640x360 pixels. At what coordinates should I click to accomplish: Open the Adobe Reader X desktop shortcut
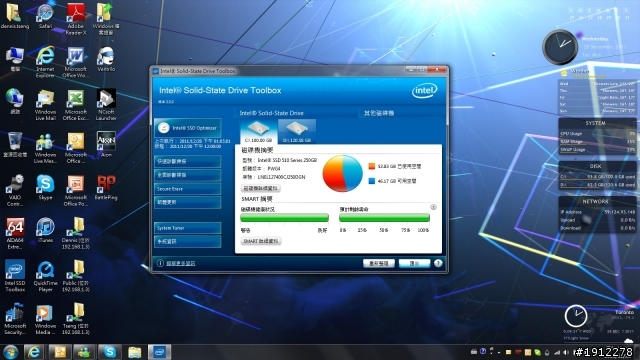click(76, 20)
